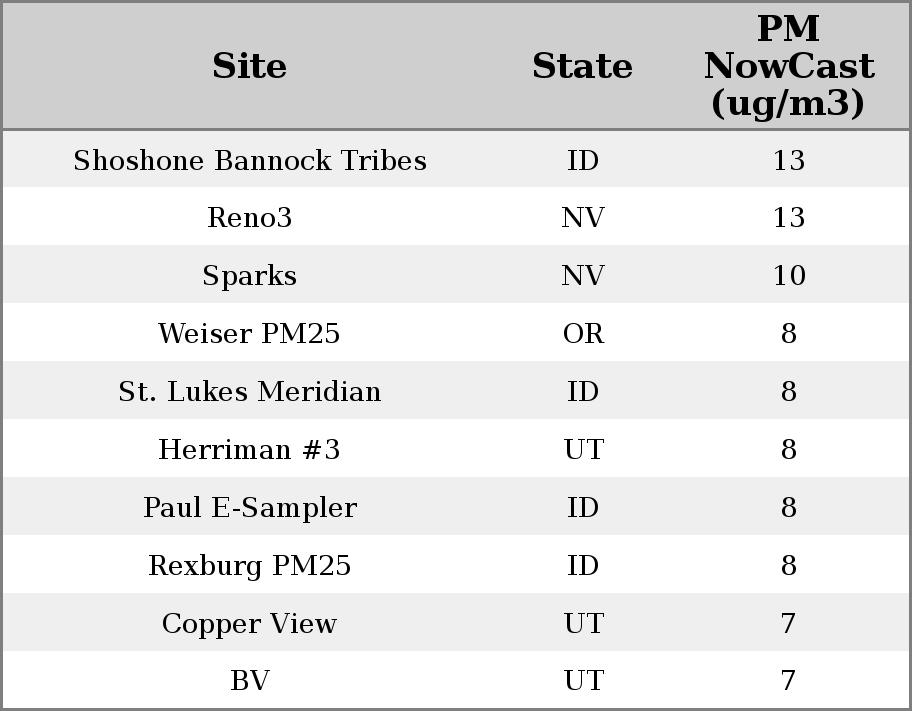This screenshot has width=912, height=711.
Task: Select the BV site cell
Action: 249,681
